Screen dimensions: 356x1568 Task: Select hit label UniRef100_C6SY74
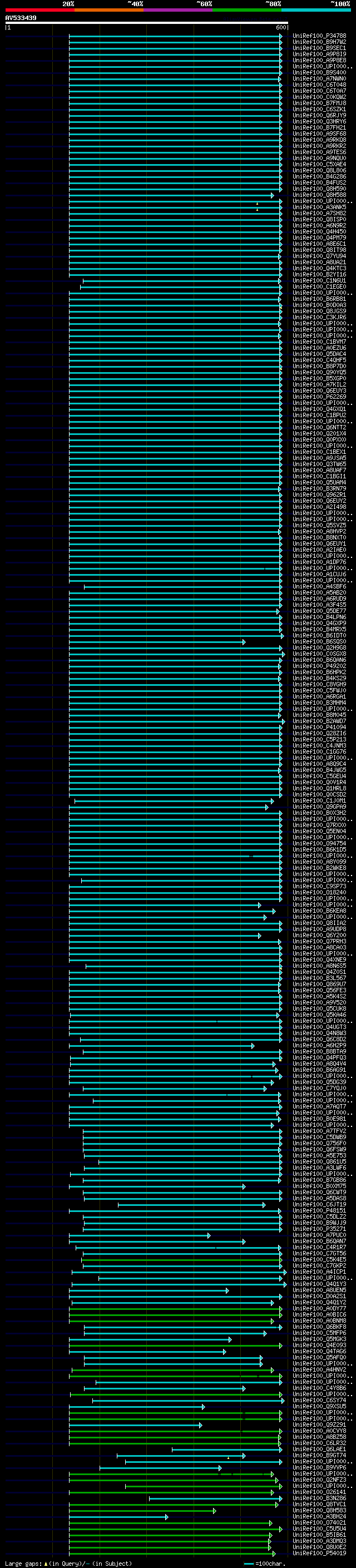[319, 1401]
